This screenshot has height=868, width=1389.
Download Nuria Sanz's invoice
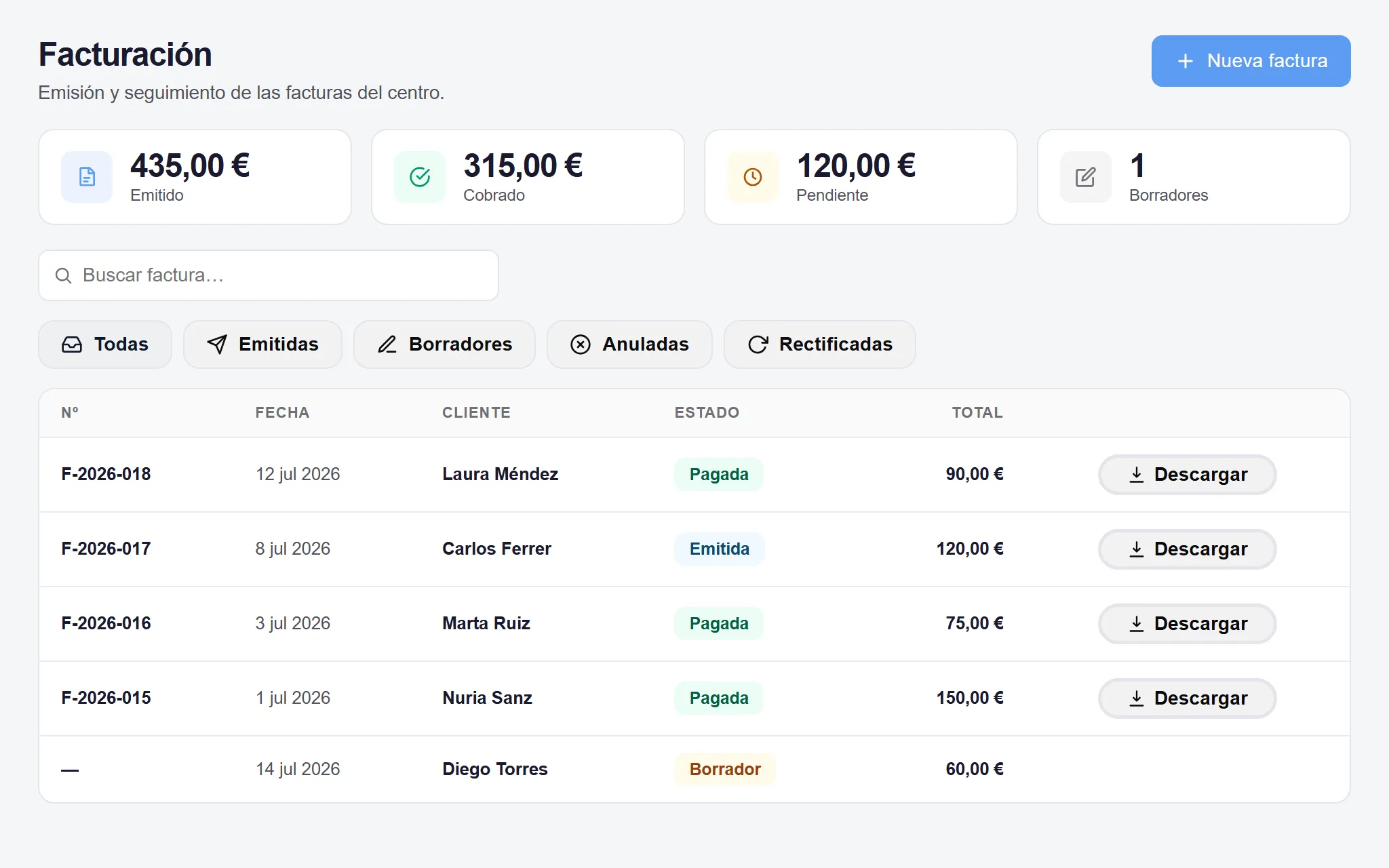pos(1187,698)
